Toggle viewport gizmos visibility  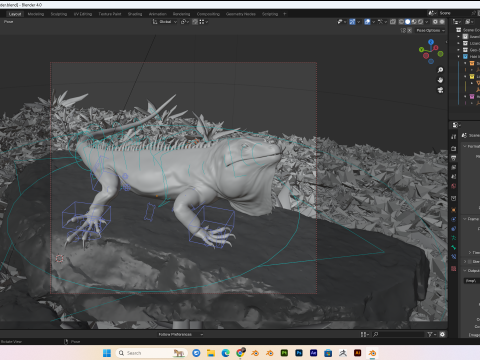(x=352, y=22)
